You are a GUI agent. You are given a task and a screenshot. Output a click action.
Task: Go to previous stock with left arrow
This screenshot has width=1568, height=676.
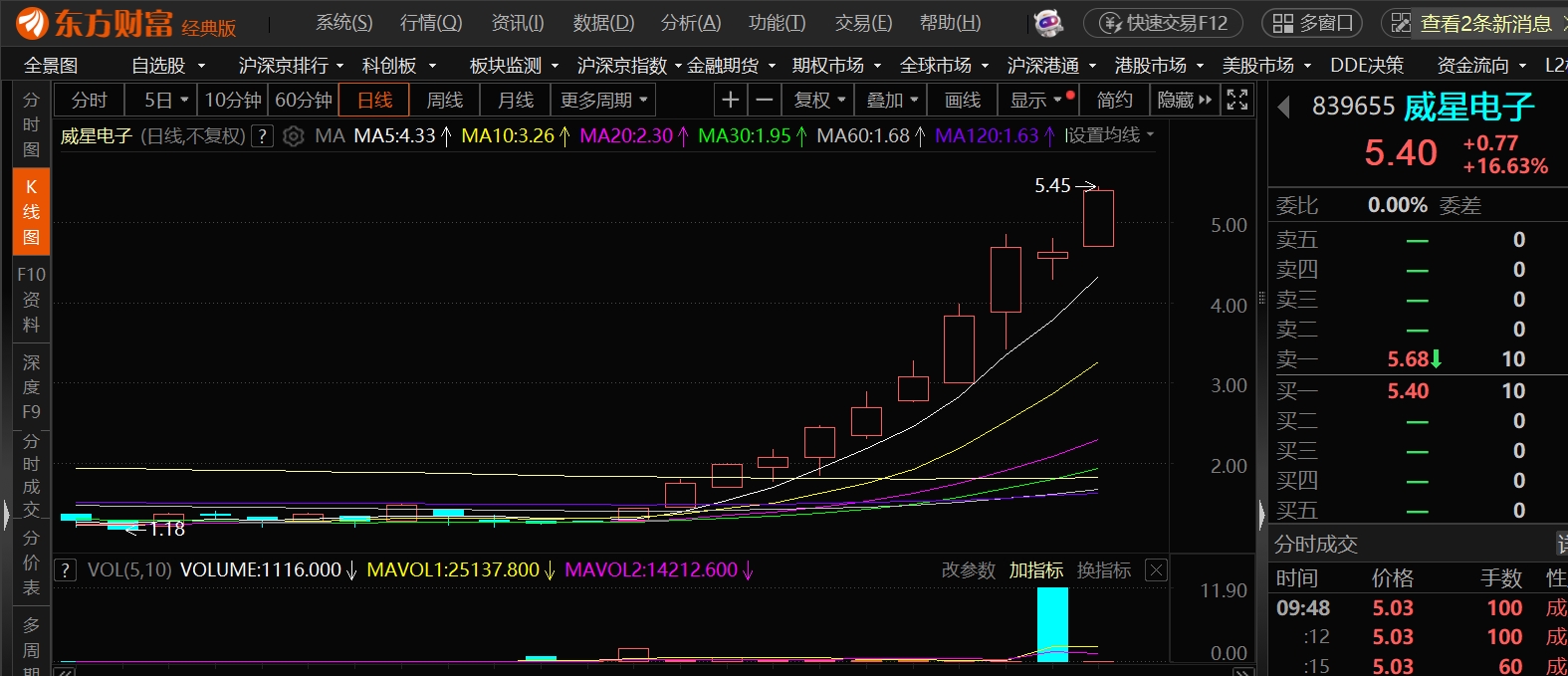pos(1284,107)
